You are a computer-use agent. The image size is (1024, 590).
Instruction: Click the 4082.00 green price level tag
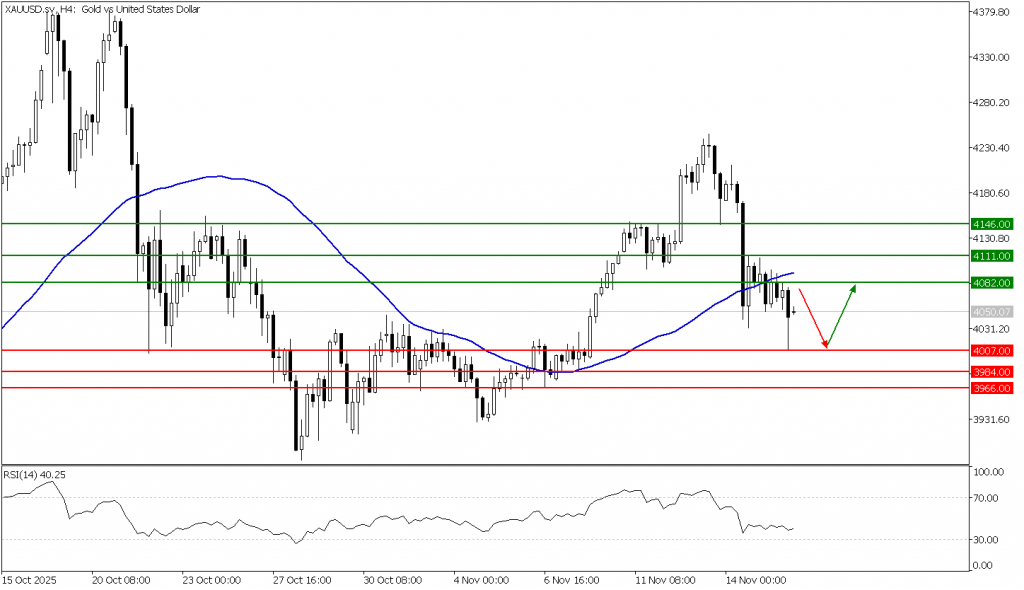pos(993,283)
